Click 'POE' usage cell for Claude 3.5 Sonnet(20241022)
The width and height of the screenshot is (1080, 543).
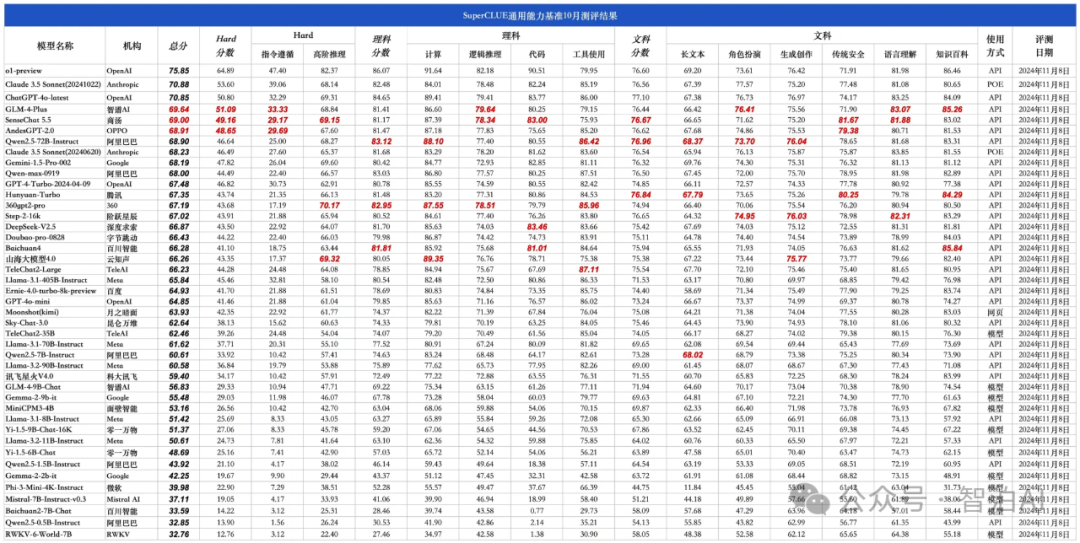[x=993, y=85]
